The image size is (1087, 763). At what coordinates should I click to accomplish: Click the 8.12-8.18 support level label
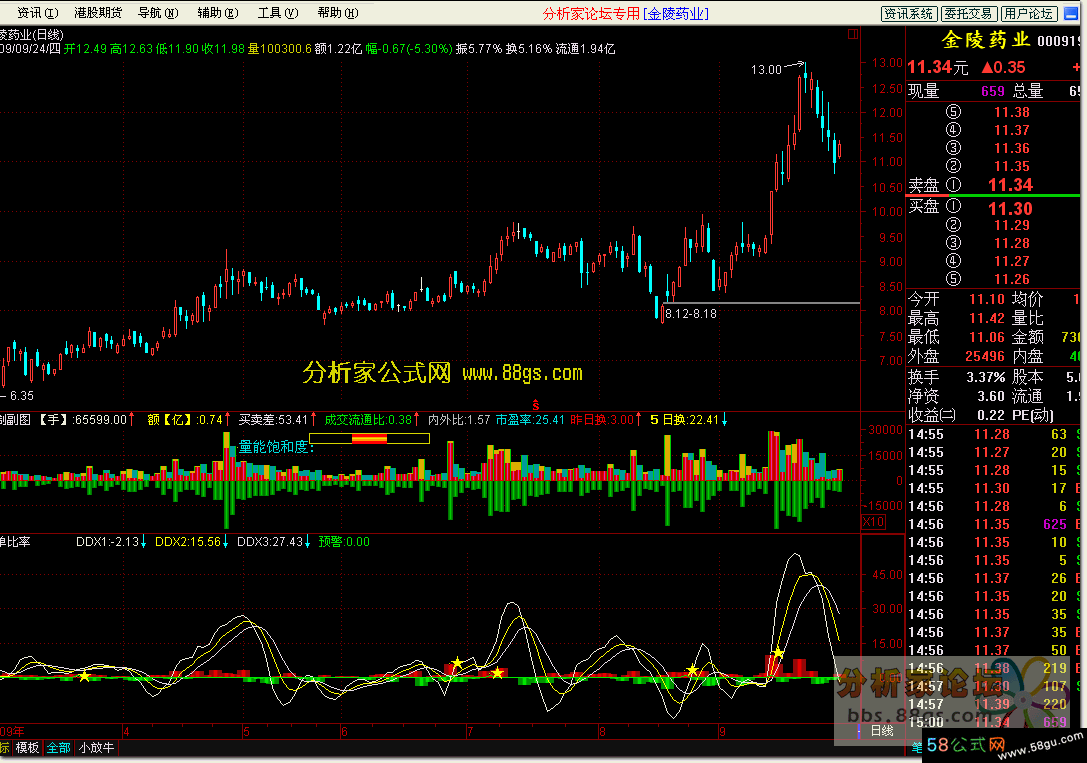click(690, 314)
